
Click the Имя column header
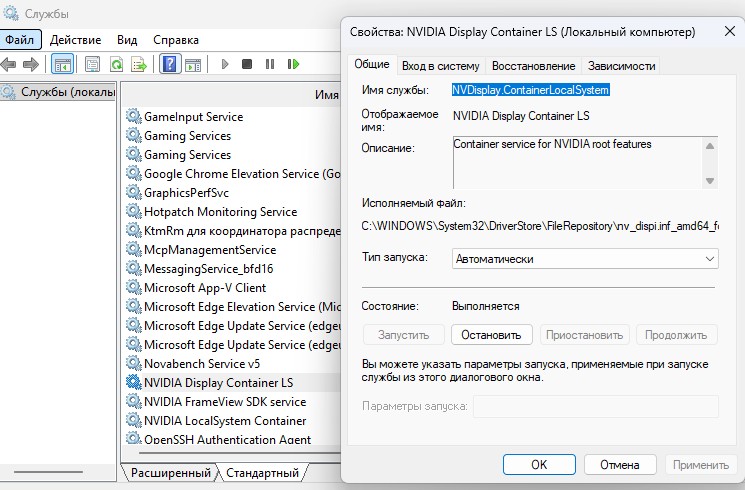326,95
